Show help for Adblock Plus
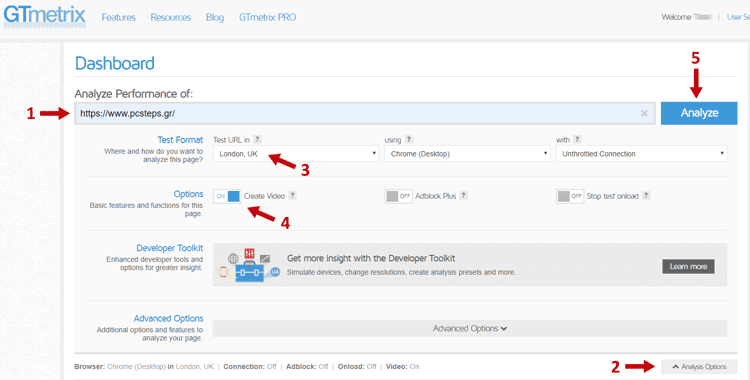The width and height of the screenshot is (750, 380). [x=463, y=195]
